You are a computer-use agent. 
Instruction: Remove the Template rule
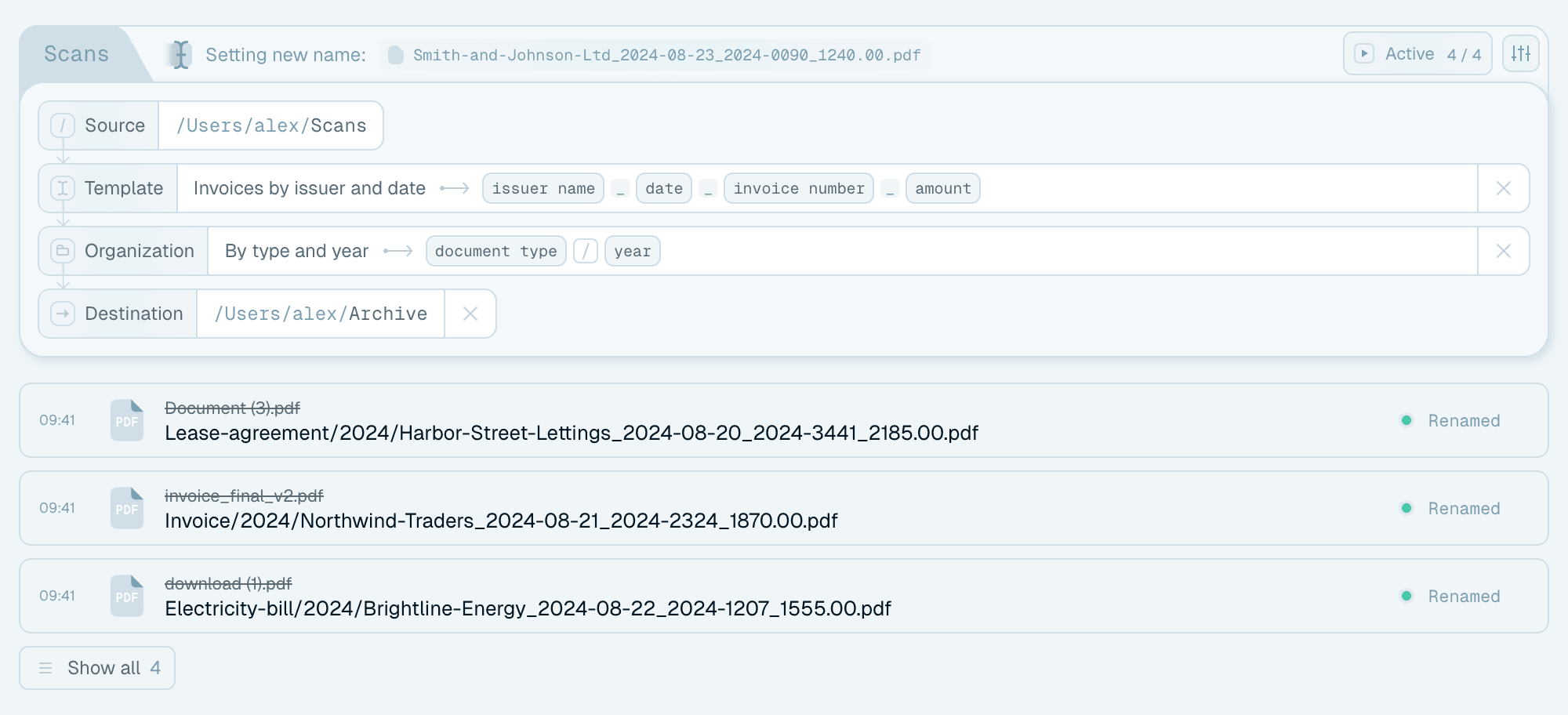[x=1503, y=188]
